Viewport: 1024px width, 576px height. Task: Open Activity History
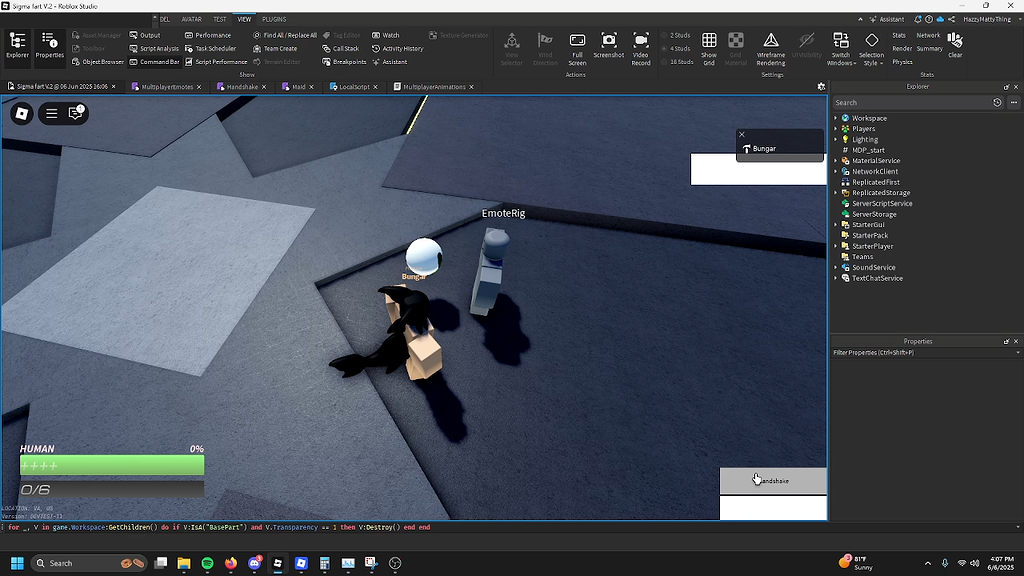pos(397,48)
